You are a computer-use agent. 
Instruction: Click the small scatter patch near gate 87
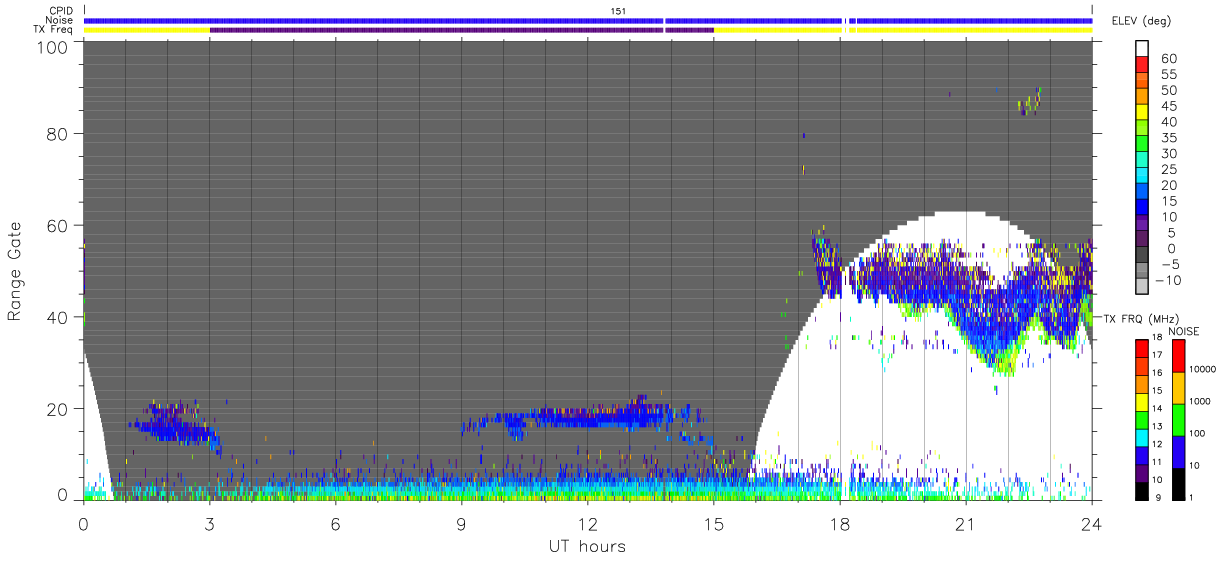(x=1030, y=100)
